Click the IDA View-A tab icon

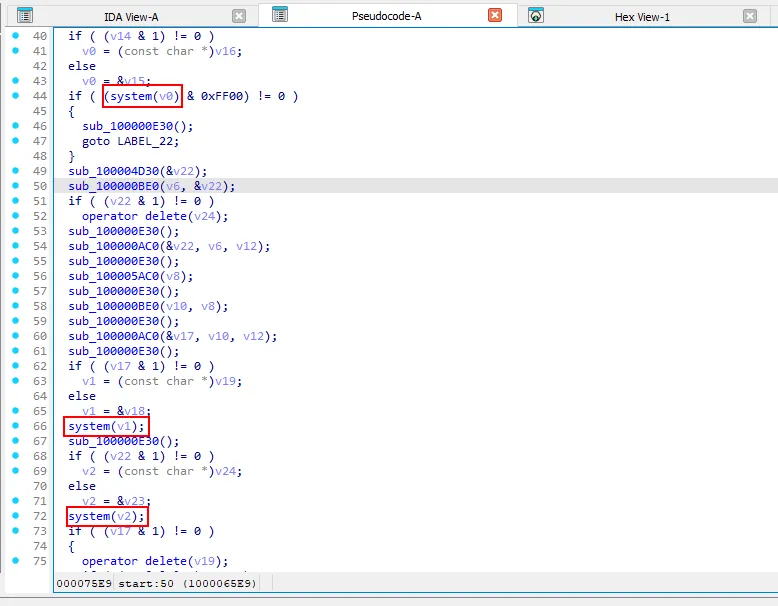pos(25,16)
